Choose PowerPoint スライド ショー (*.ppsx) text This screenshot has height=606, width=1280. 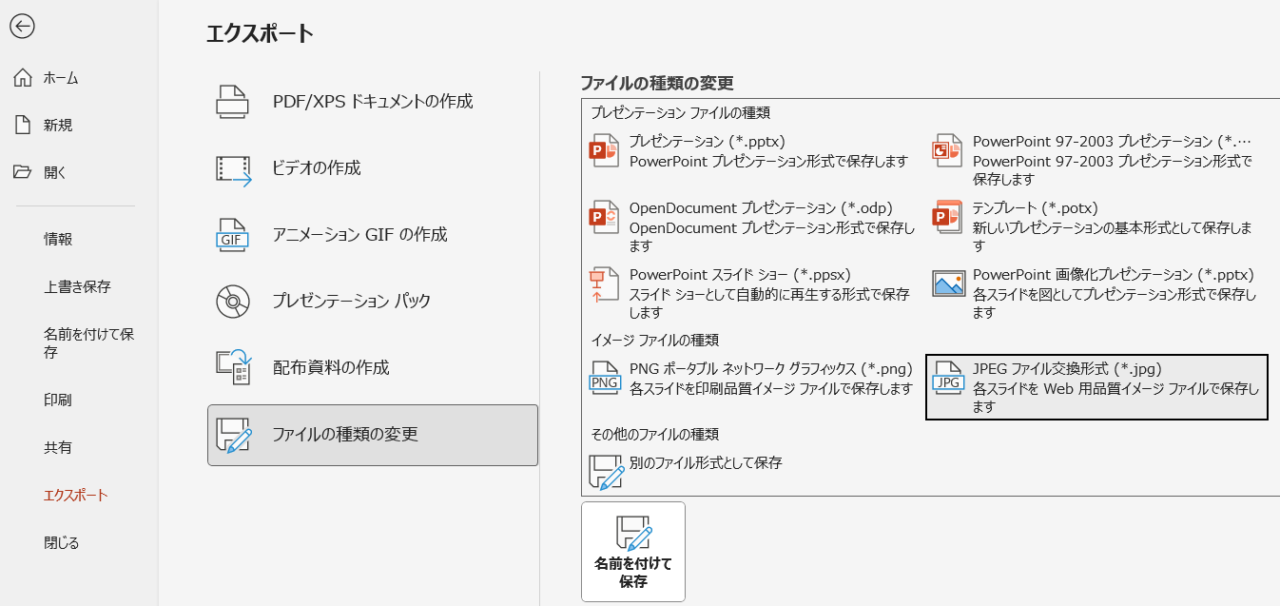click(x=739, y=274)
